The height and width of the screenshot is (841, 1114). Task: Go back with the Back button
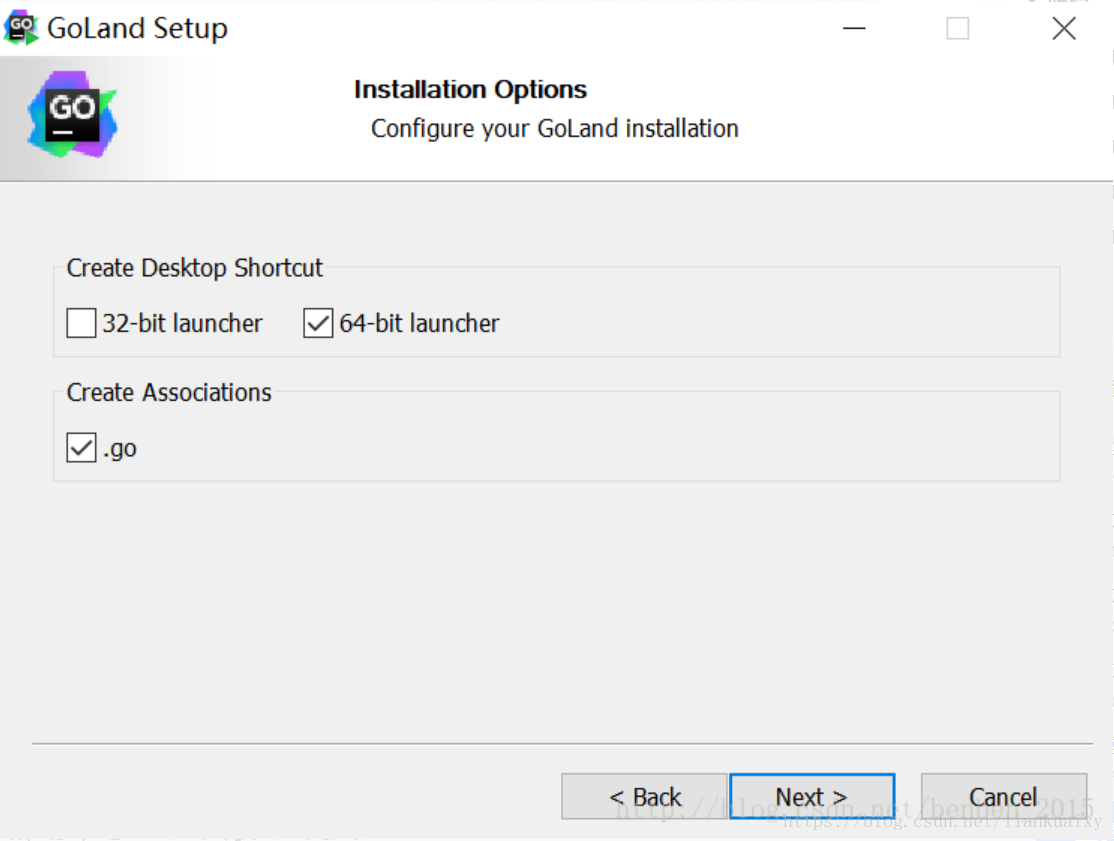(x=644, y=797)
